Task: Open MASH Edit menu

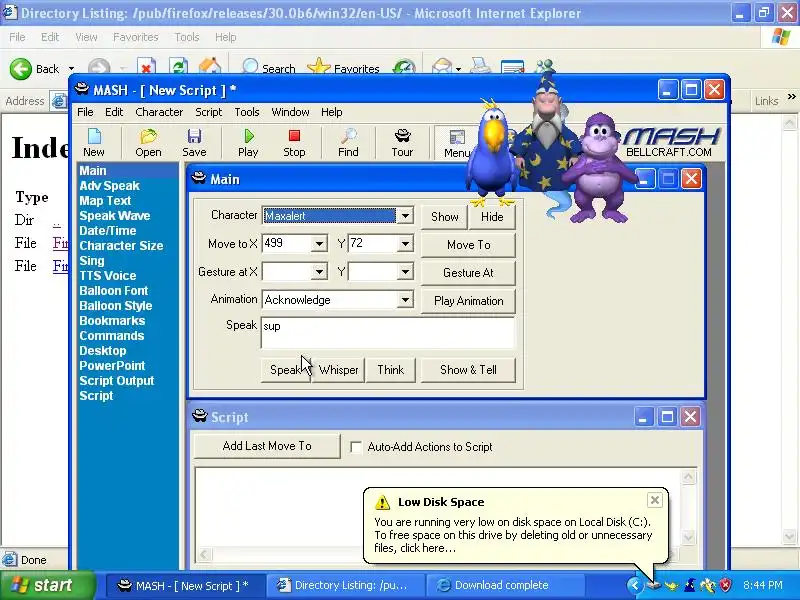Action: [x=114, y=112]
